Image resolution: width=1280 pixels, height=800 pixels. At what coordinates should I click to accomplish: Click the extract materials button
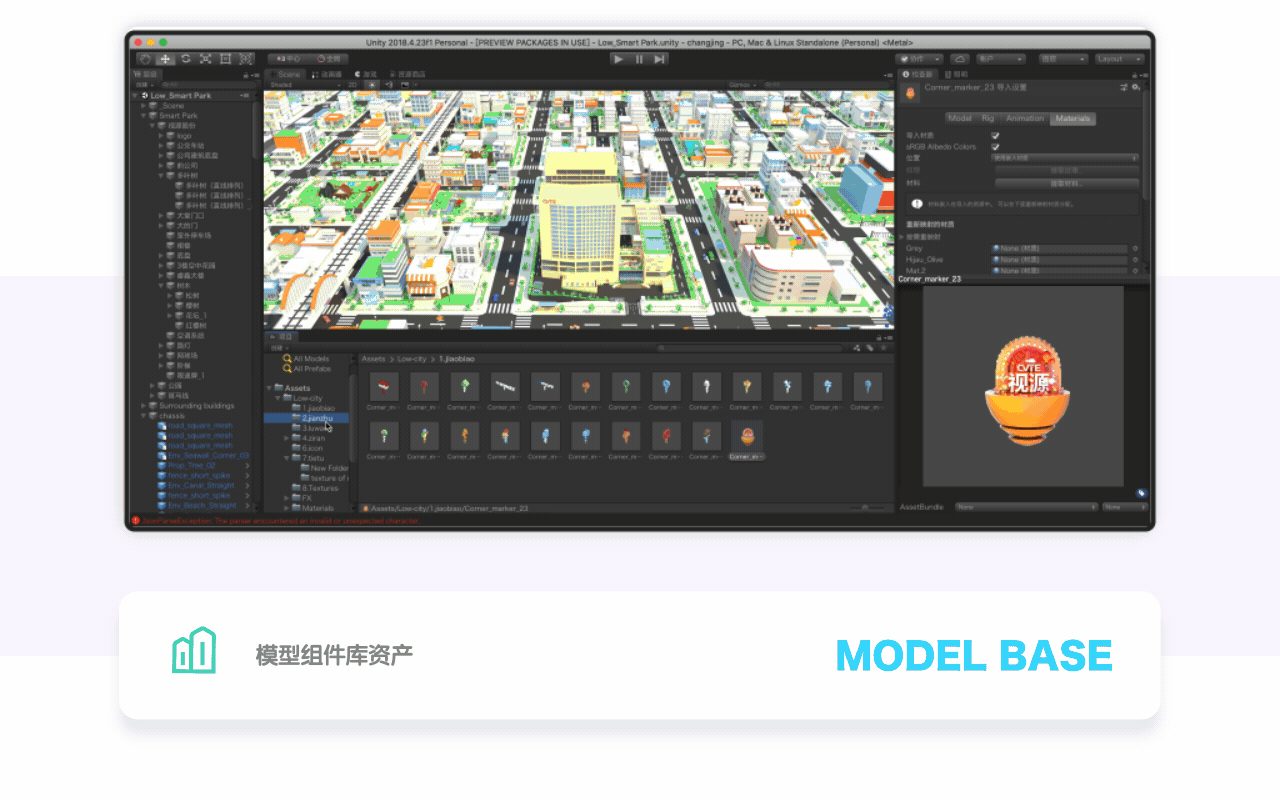[1065, 184]
